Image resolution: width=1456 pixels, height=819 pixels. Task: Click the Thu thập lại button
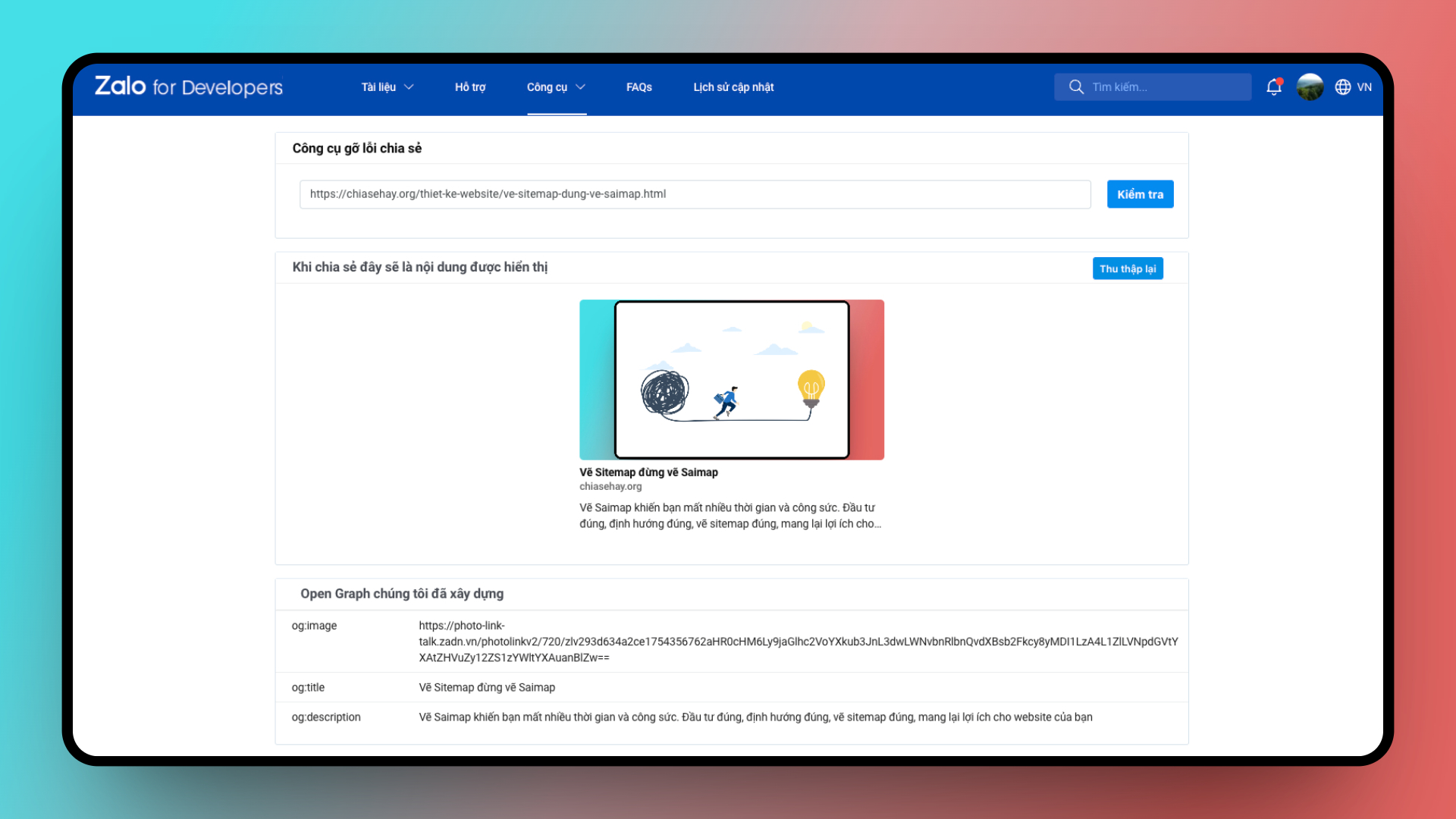1128,268
